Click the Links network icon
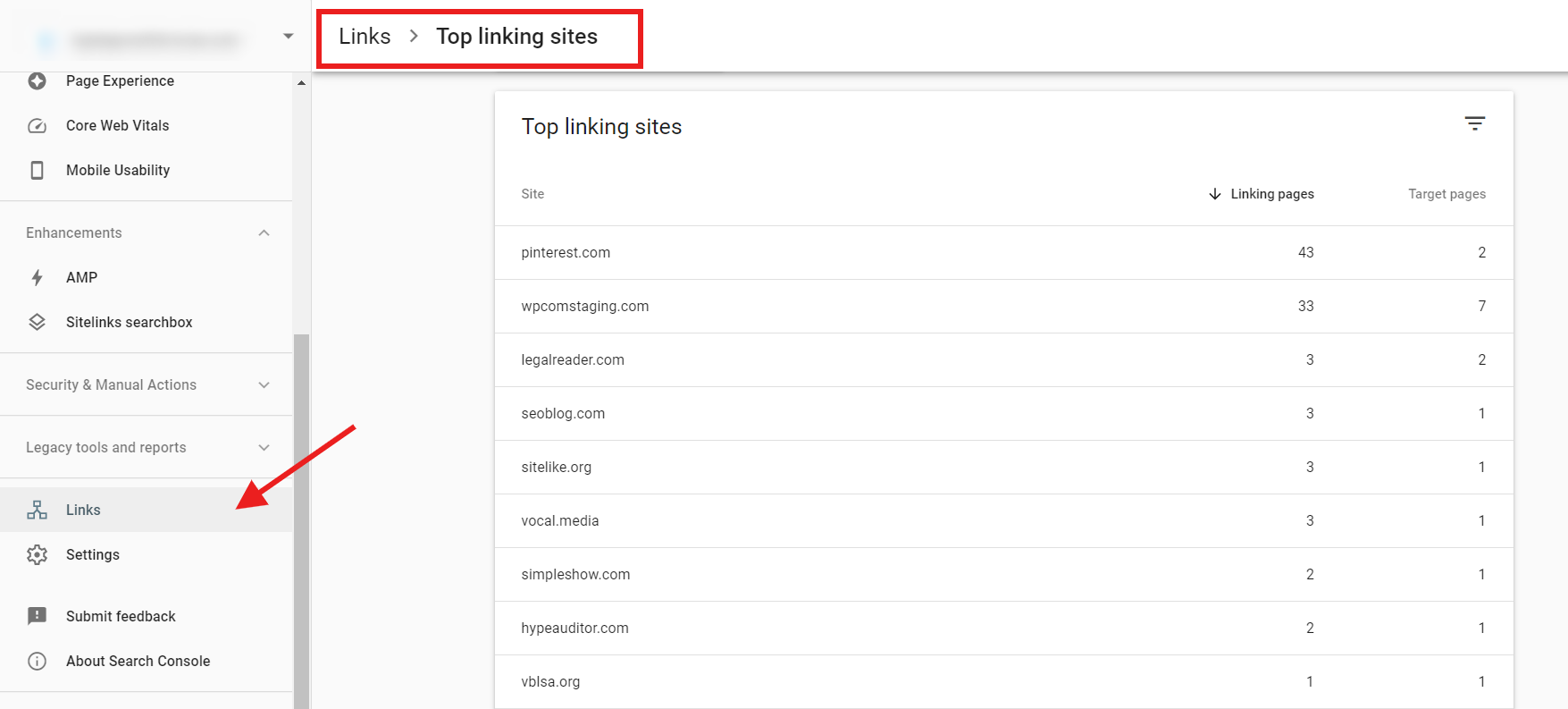Viewport: 1568px width, 709px height. (37, 510)
